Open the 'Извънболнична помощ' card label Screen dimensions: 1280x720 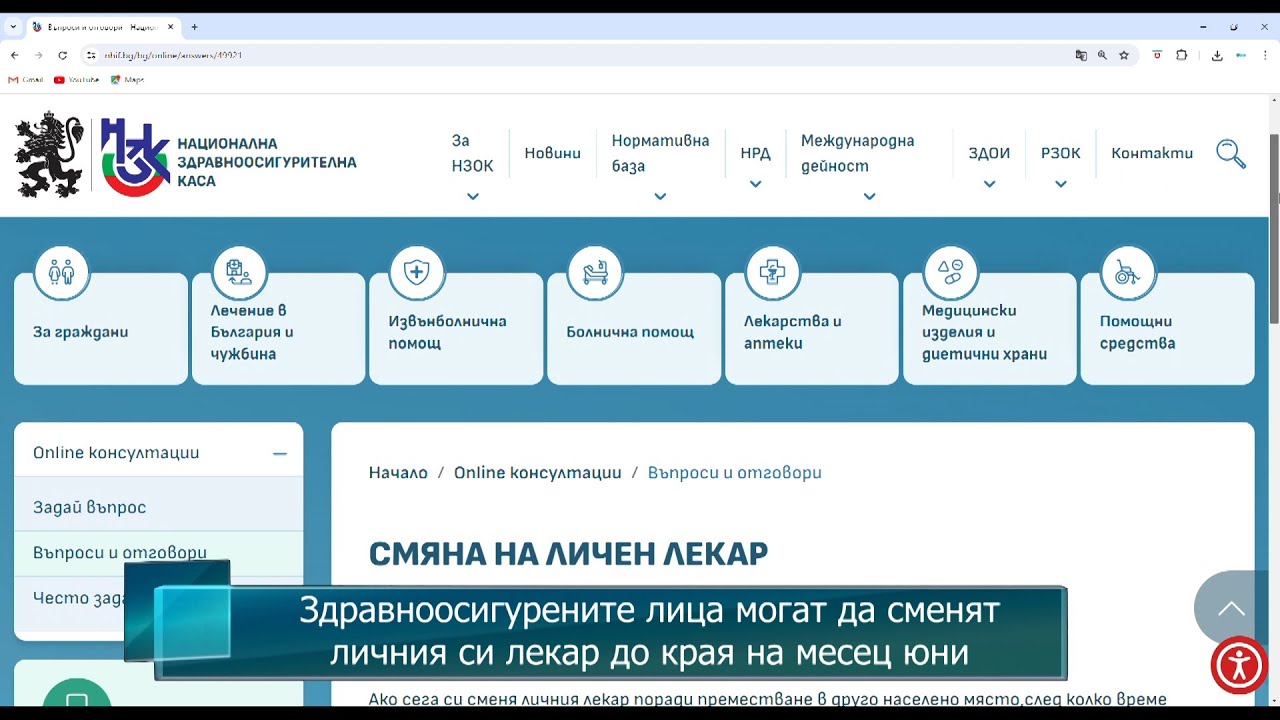(x=447, y=332)
